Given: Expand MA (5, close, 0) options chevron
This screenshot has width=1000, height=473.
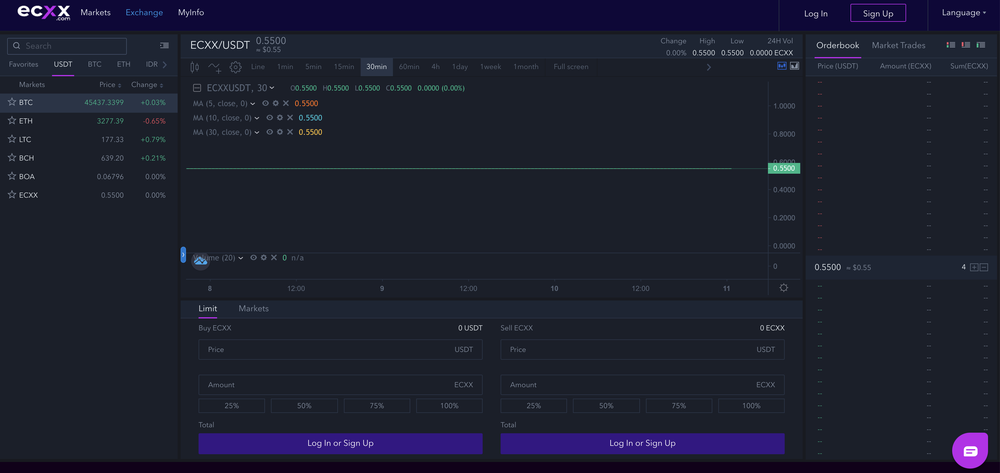Looking at the screenshot, I should coord(253,103).
